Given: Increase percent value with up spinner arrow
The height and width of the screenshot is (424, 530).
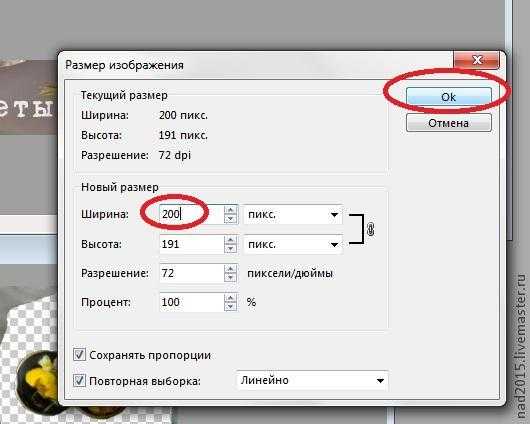Looking at the screenshot, I should 231,298.
